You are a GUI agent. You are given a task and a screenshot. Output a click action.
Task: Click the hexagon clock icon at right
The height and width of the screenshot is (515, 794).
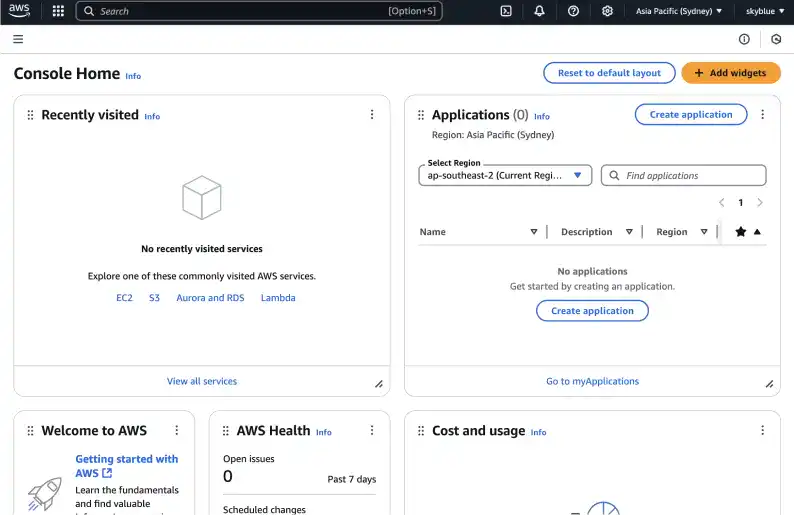(776, 39)
